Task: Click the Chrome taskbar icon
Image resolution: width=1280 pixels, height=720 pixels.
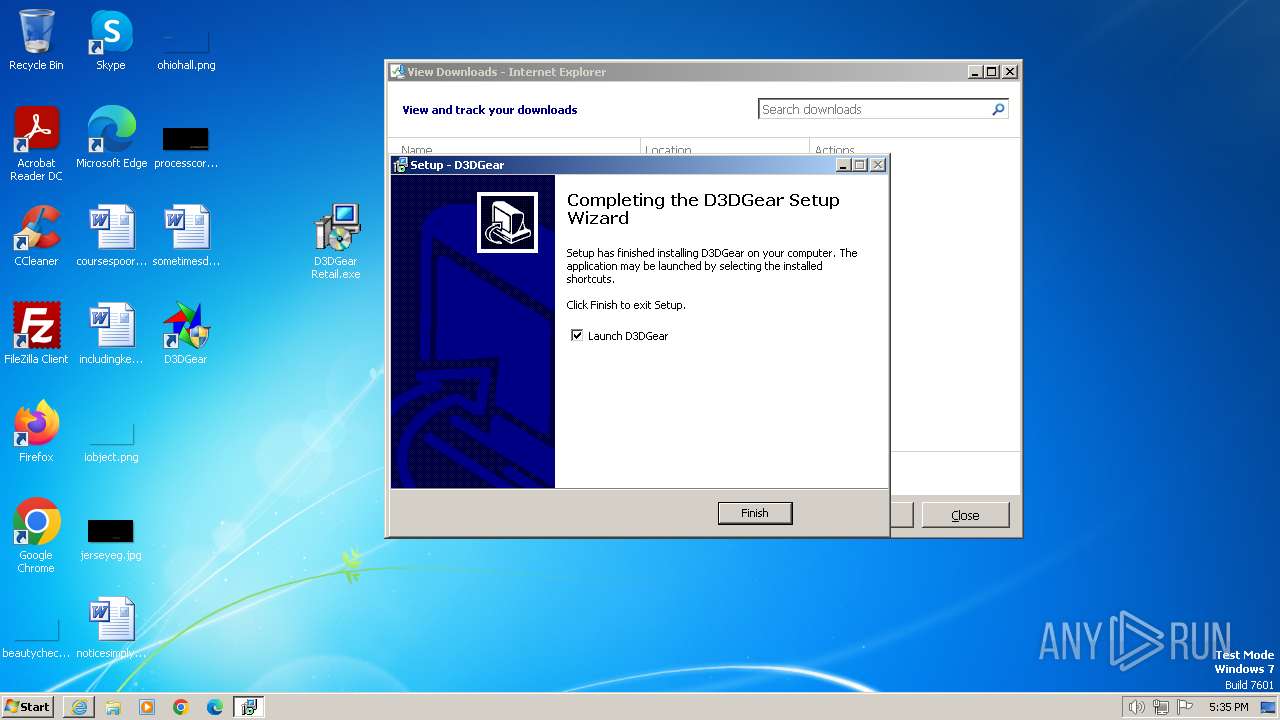Action: [x=181, y=707]
